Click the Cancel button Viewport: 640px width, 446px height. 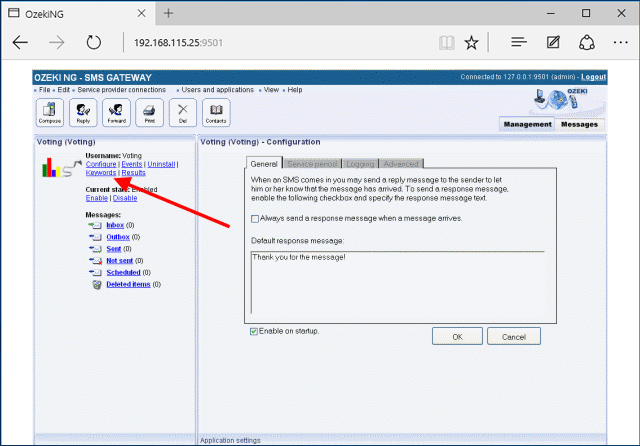(x=513, y=337)
